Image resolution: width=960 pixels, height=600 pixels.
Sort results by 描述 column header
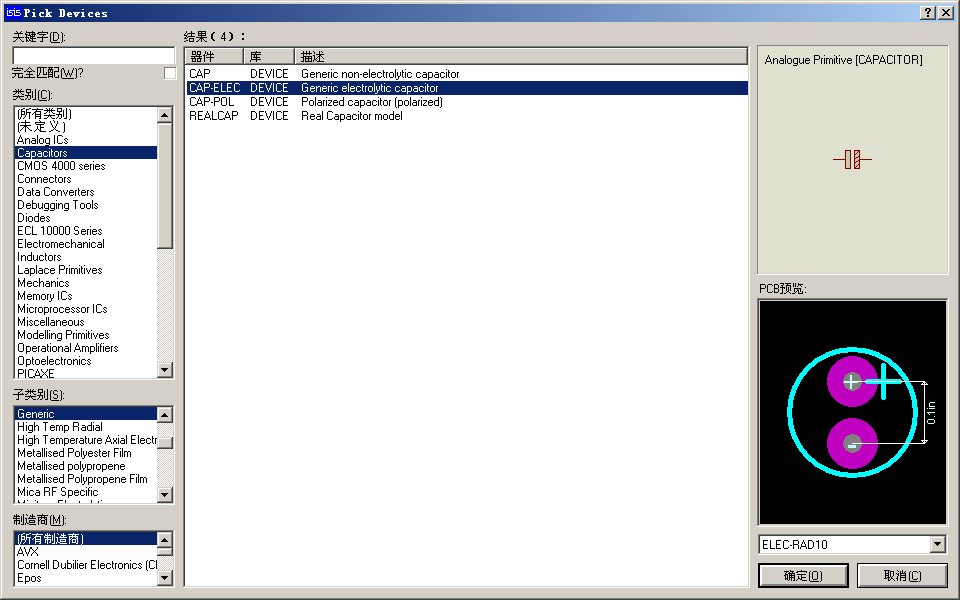(521, 57)
